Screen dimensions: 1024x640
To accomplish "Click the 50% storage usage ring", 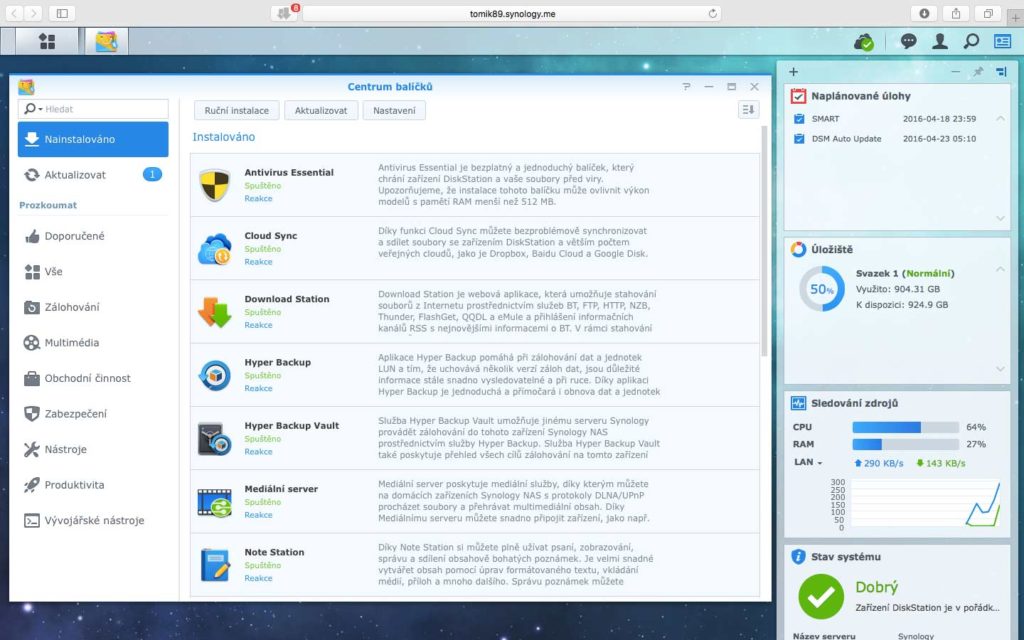I will click(822, 289).
